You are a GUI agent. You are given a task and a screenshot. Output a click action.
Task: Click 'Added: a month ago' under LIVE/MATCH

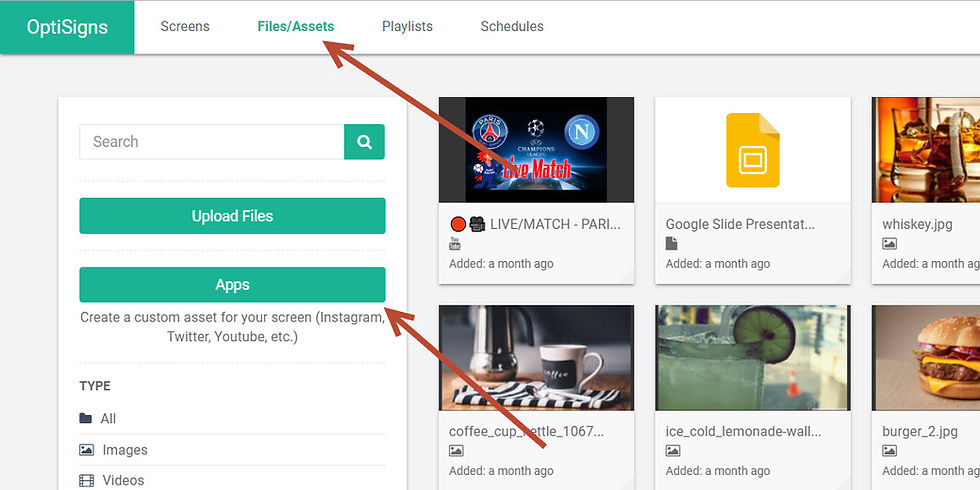pyautogui.click(x=501, y=264)
